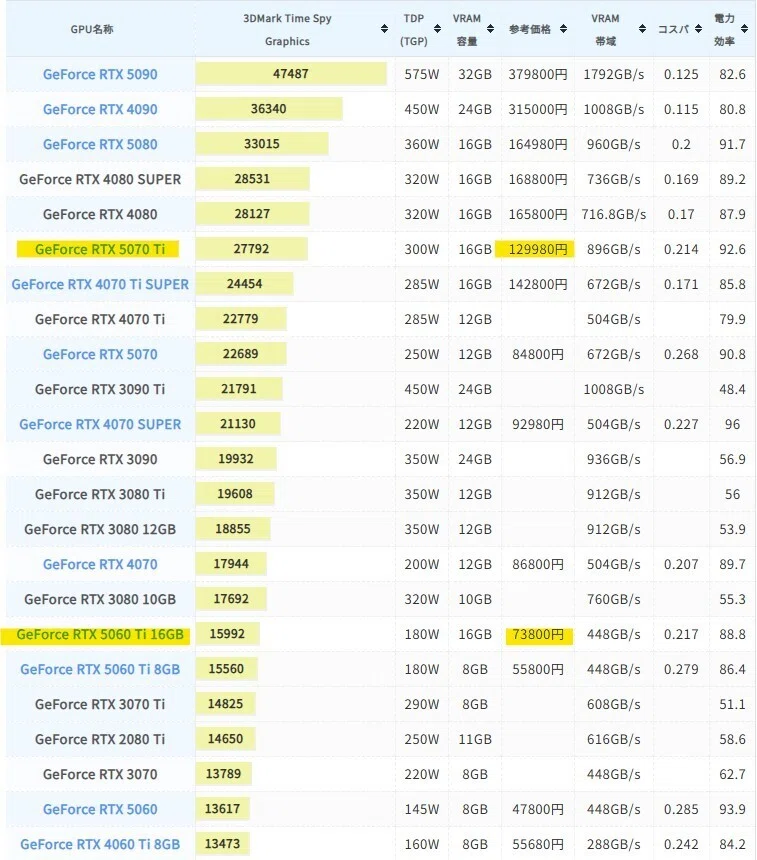Click the 13617 score bar
The height and width of the screenshot is (860, 757).
coord(222,808)
